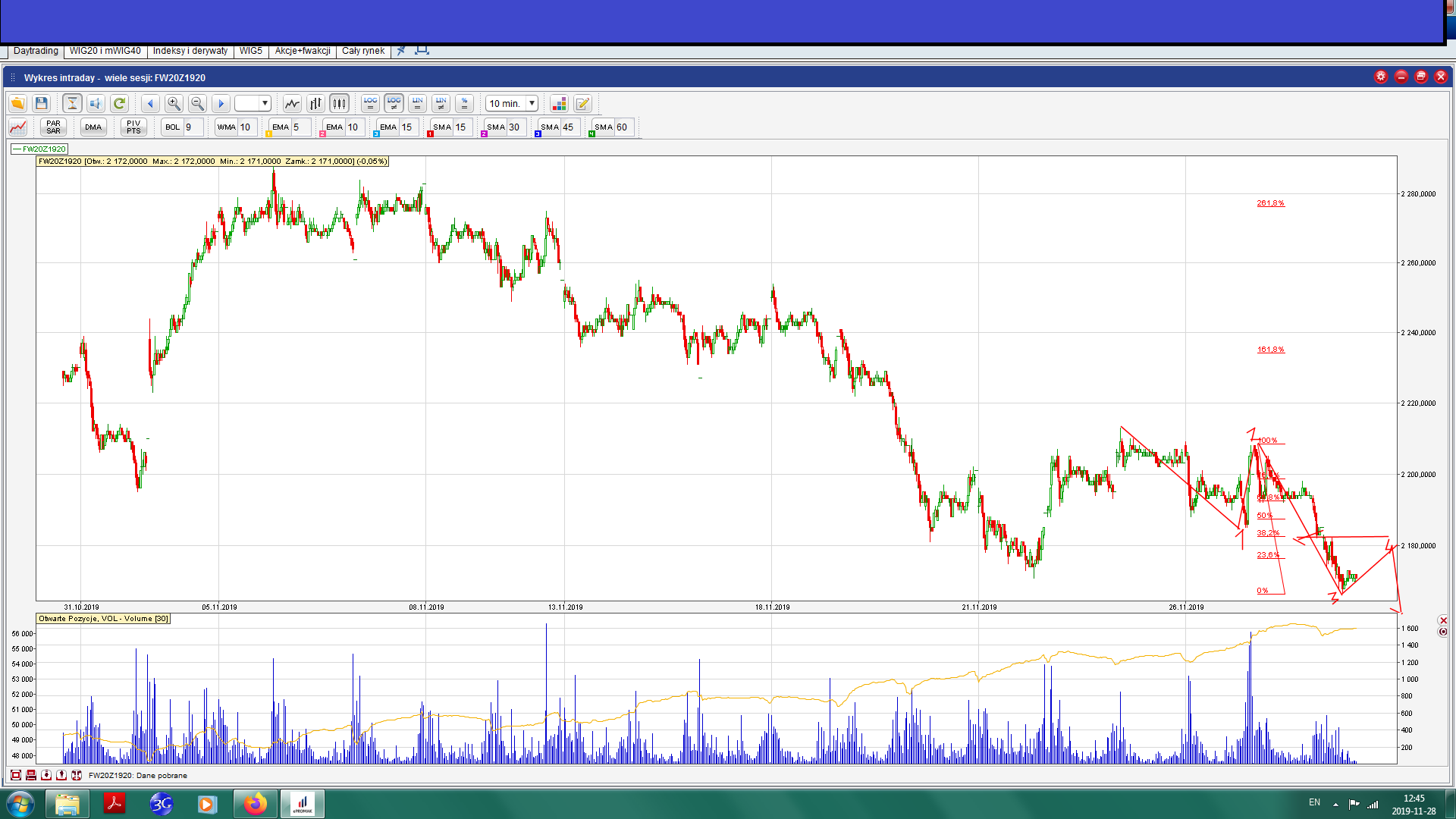Viewport: 1456px width, 819px height.
Task: Open the color settings palette icon
Action: pyautogui.click(x=559, y=103)
